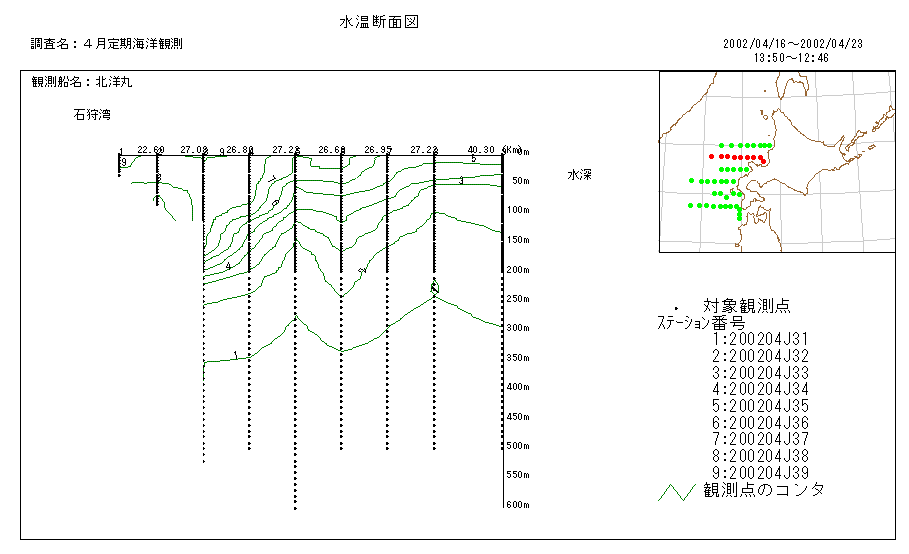Click the 40.30 distance value on top axis
Viewport: 909px width, 554px height.
(x=481, y=150)
